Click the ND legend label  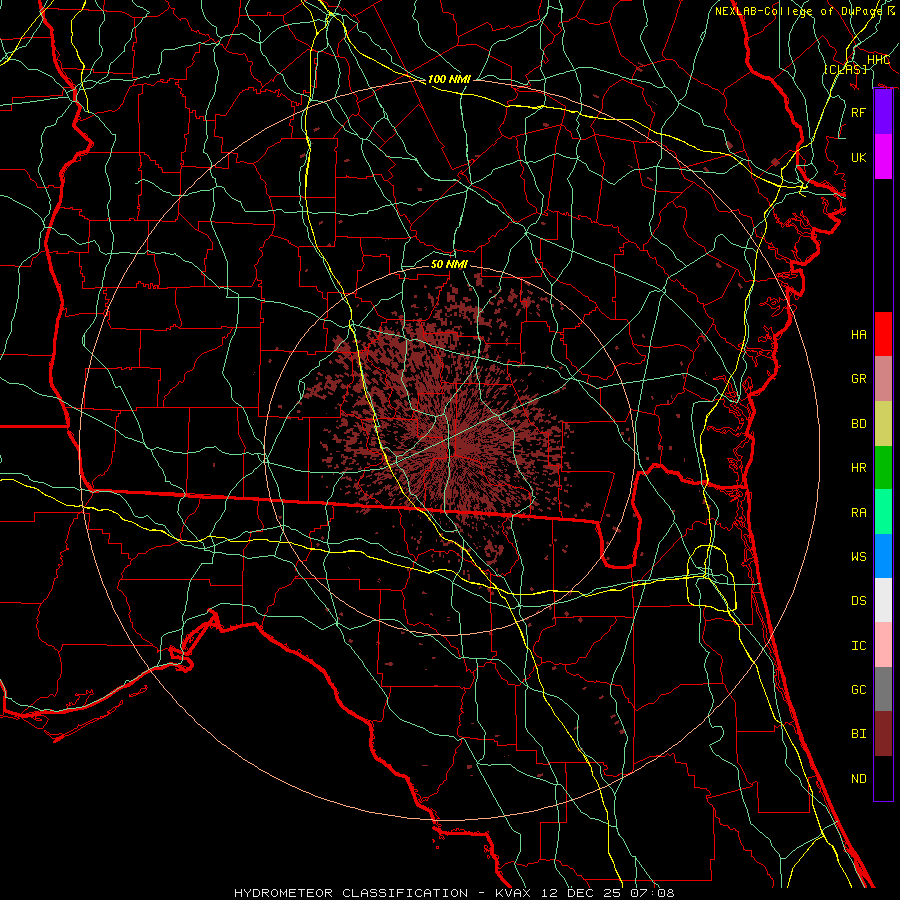point(858,779)
